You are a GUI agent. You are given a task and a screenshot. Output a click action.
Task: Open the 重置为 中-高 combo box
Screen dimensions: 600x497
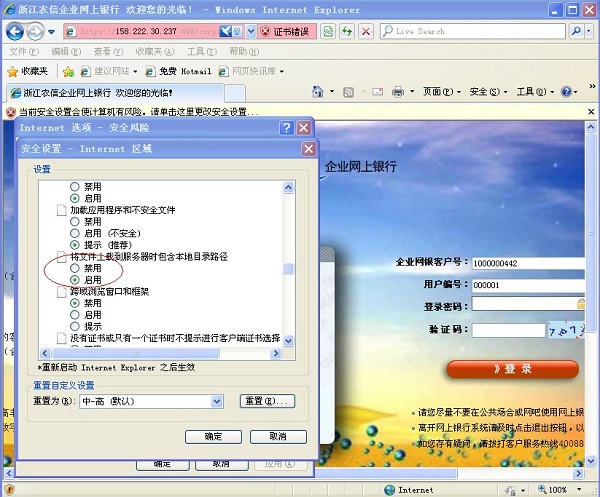click(x=152, y=401)
